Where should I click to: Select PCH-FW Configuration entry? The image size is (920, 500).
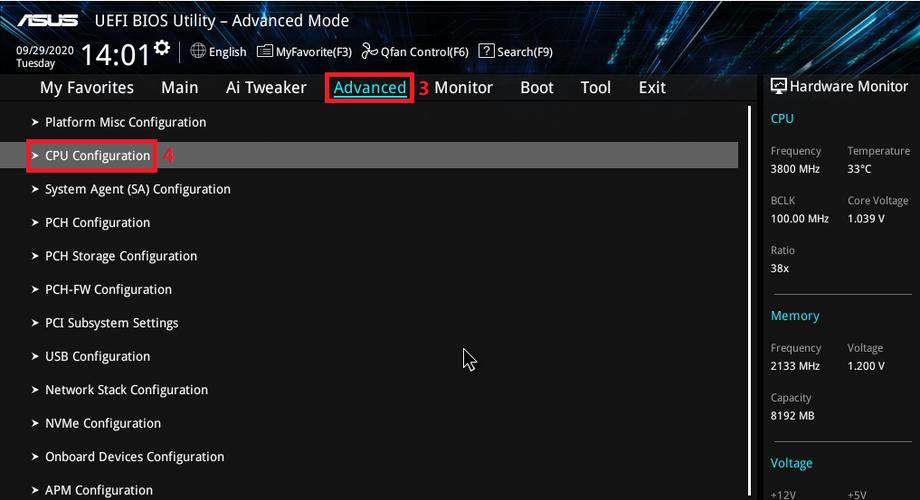[109, 289]
